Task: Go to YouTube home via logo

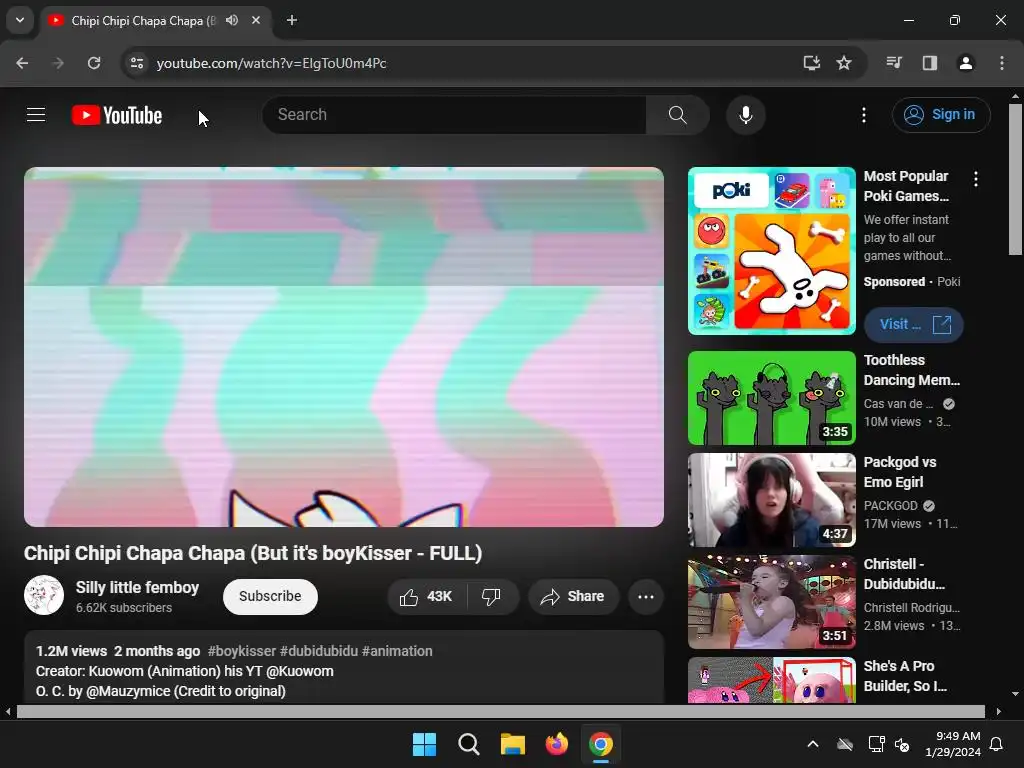Action: (117, 115)
